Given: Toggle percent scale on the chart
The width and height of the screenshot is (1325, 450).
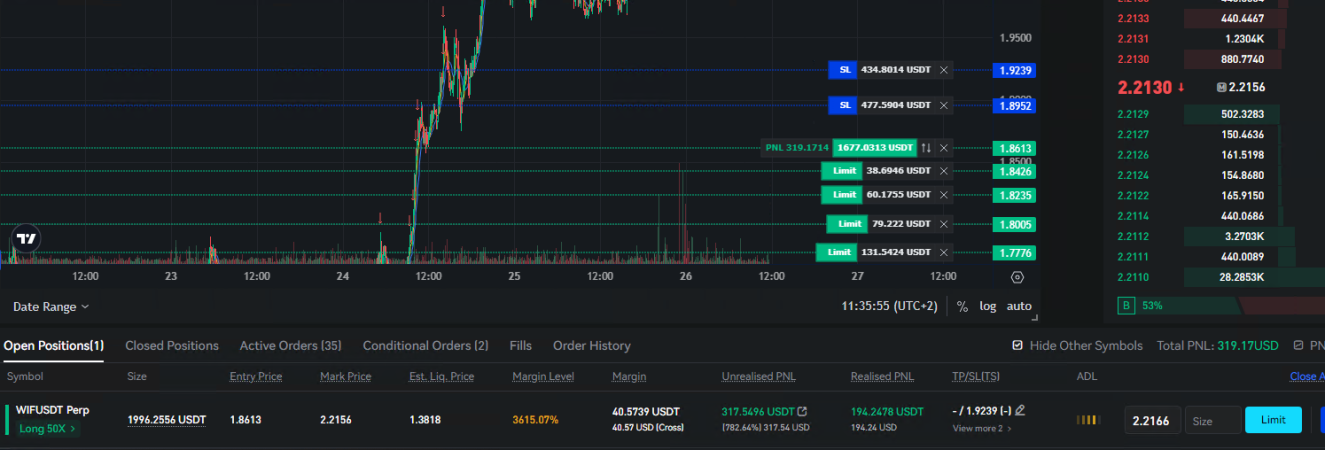Looking at the screenshot, I should (962, 306).
